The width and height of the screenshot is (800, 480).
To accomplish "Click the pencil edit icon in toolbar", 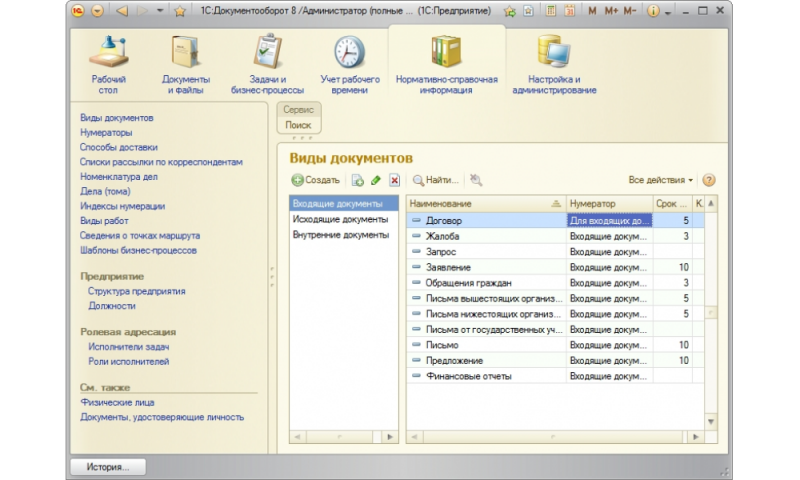I will [376, 180].
